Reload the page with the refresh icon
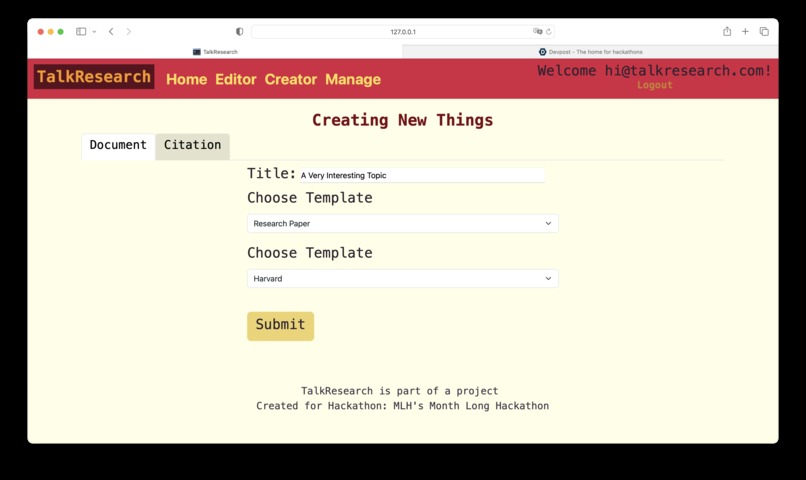 [x=548, y=32]
